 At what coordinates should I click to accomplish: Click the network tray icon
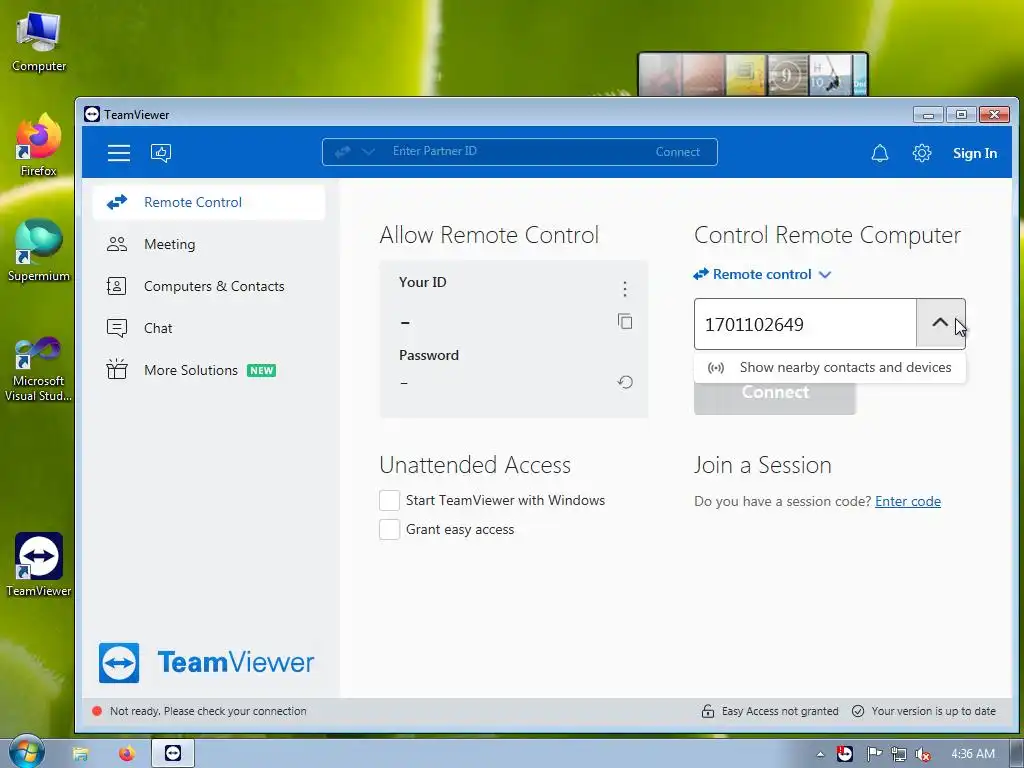(x=899, y=754)
